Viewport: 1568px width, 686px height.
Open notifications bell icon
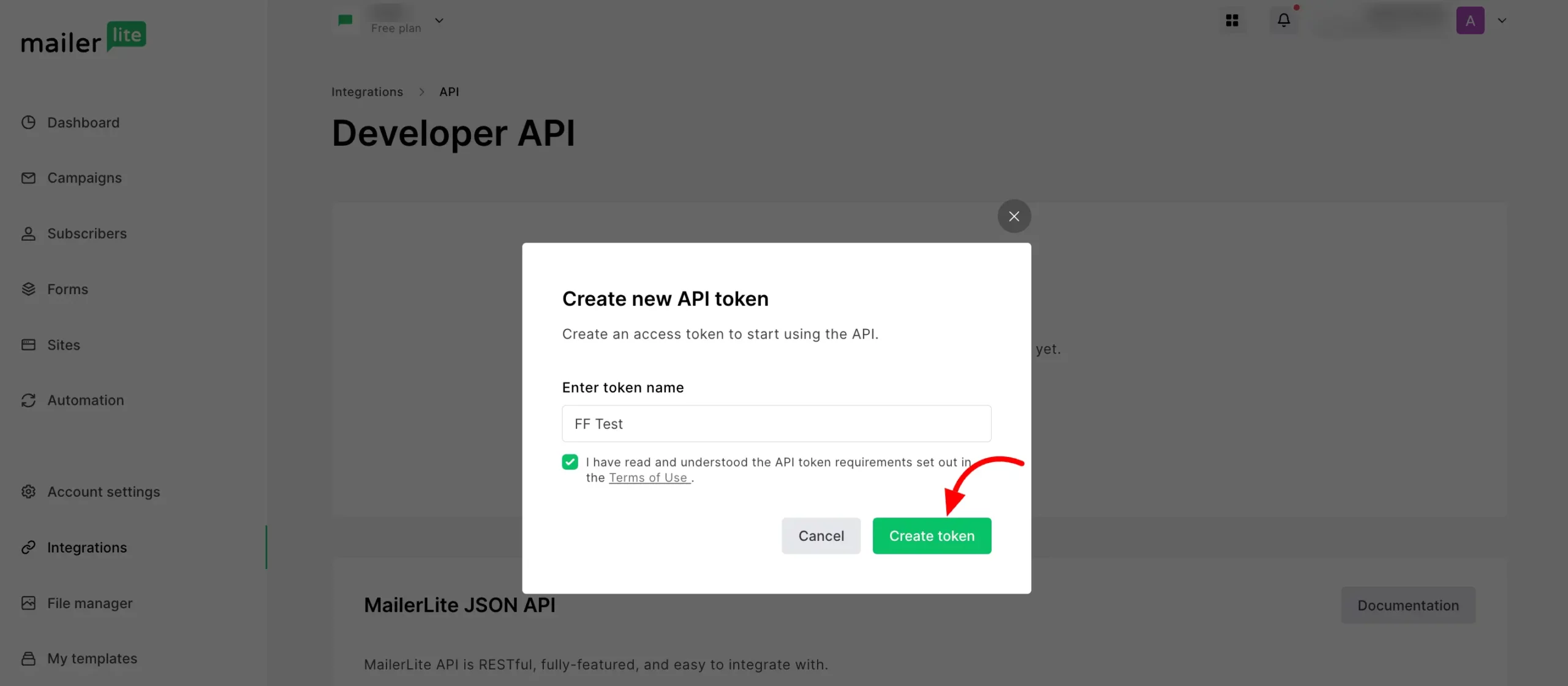coord(1284,20)
